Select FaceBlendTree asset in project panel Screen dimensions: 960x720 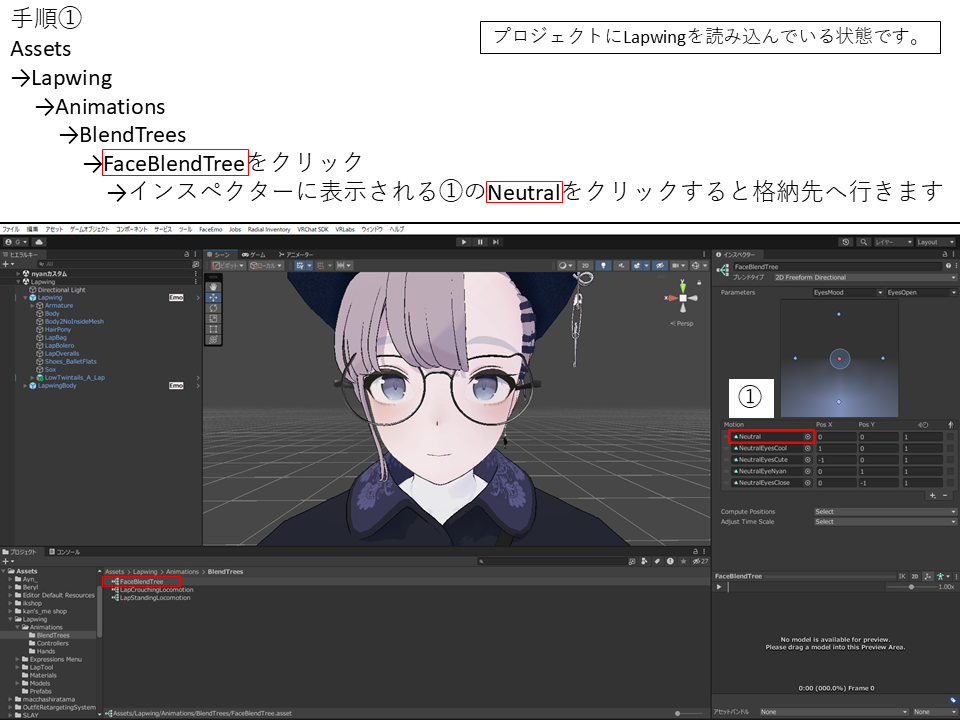(x=141, y=581)
